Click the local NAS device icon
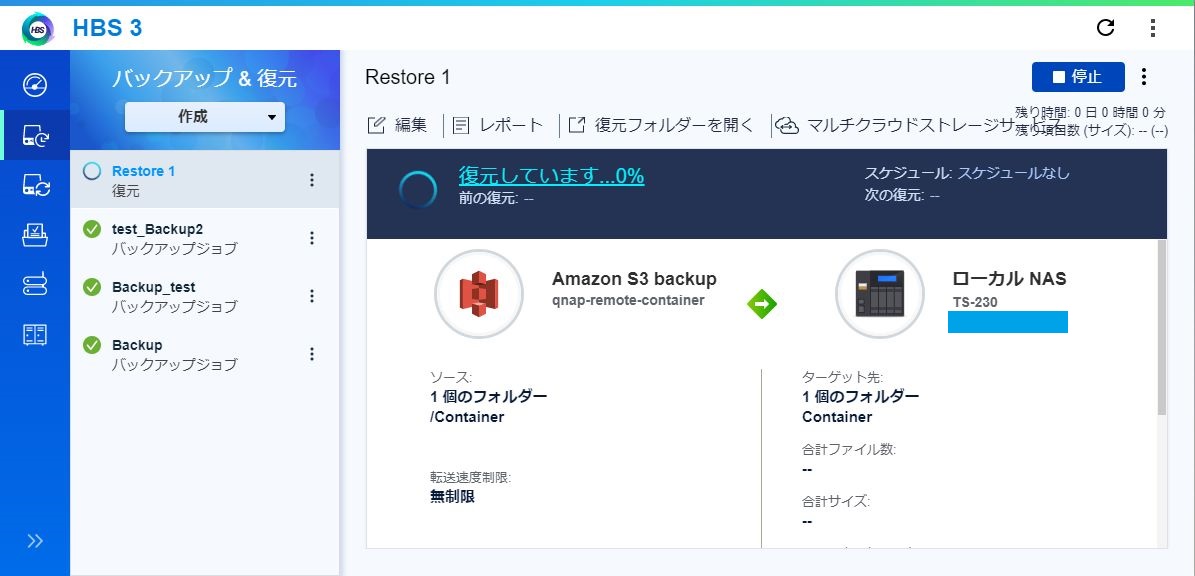This screenshot has width=1195, height=576. 879,293
